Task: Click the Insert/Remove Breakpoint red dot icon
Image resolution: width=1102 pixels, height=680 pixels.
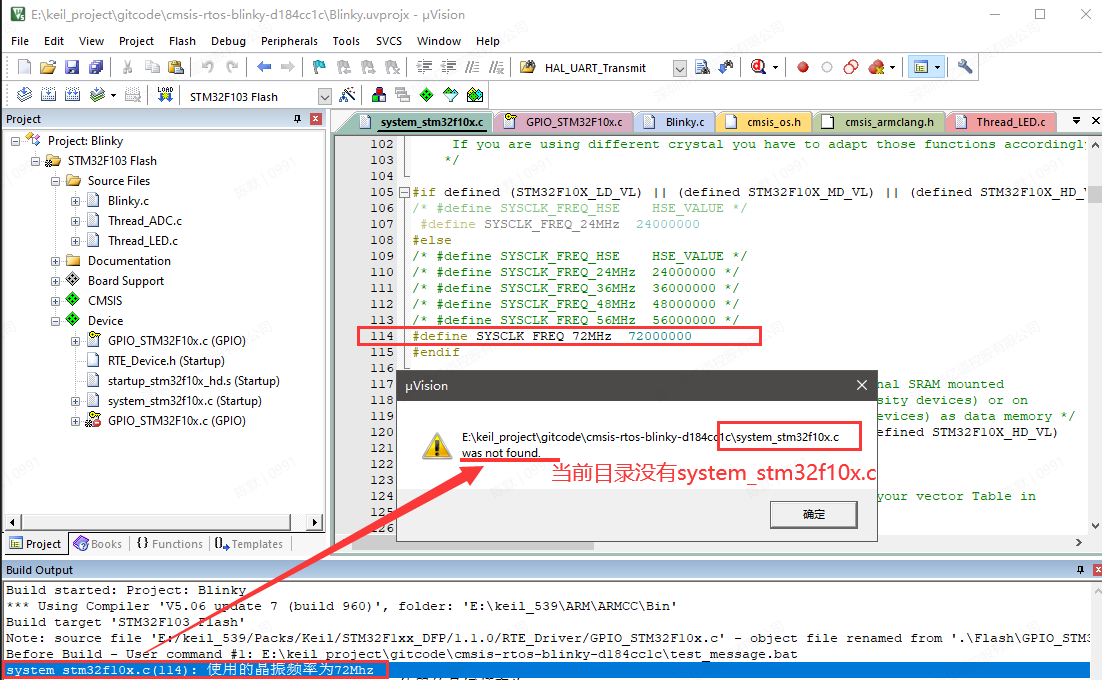Action: pos(802,68)
